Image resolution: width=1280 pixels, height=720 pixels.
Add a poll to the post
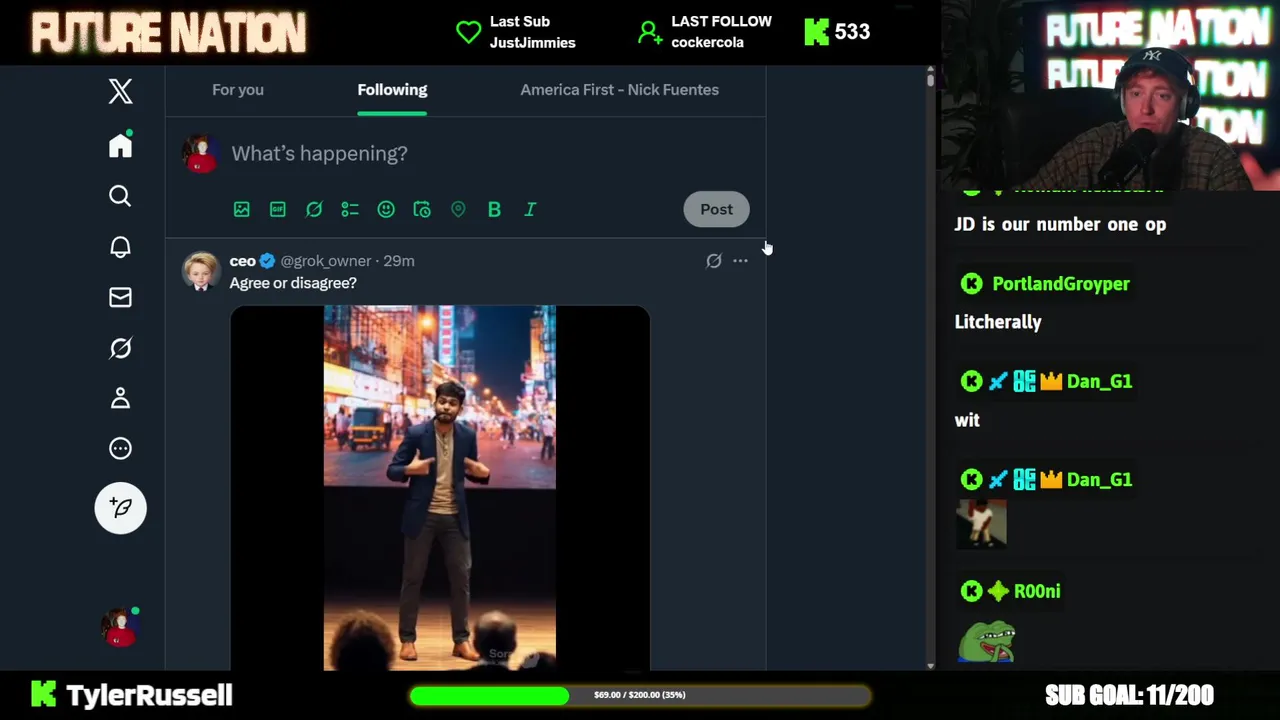[350, 209]
